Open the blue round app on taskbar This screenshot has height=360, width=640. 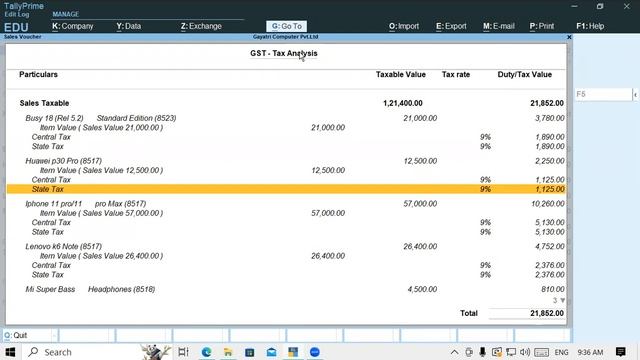[x=315, y=352]
